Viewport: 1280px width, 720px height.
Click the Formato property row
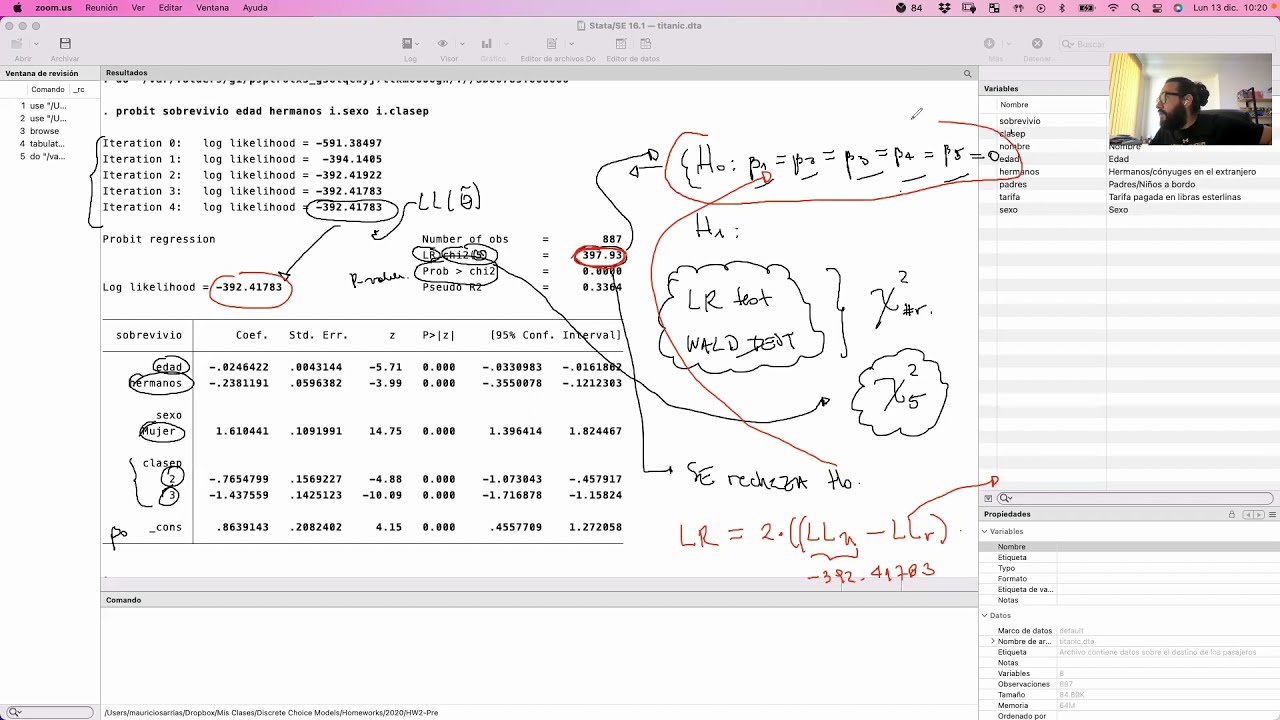[x=1130, y=578]
